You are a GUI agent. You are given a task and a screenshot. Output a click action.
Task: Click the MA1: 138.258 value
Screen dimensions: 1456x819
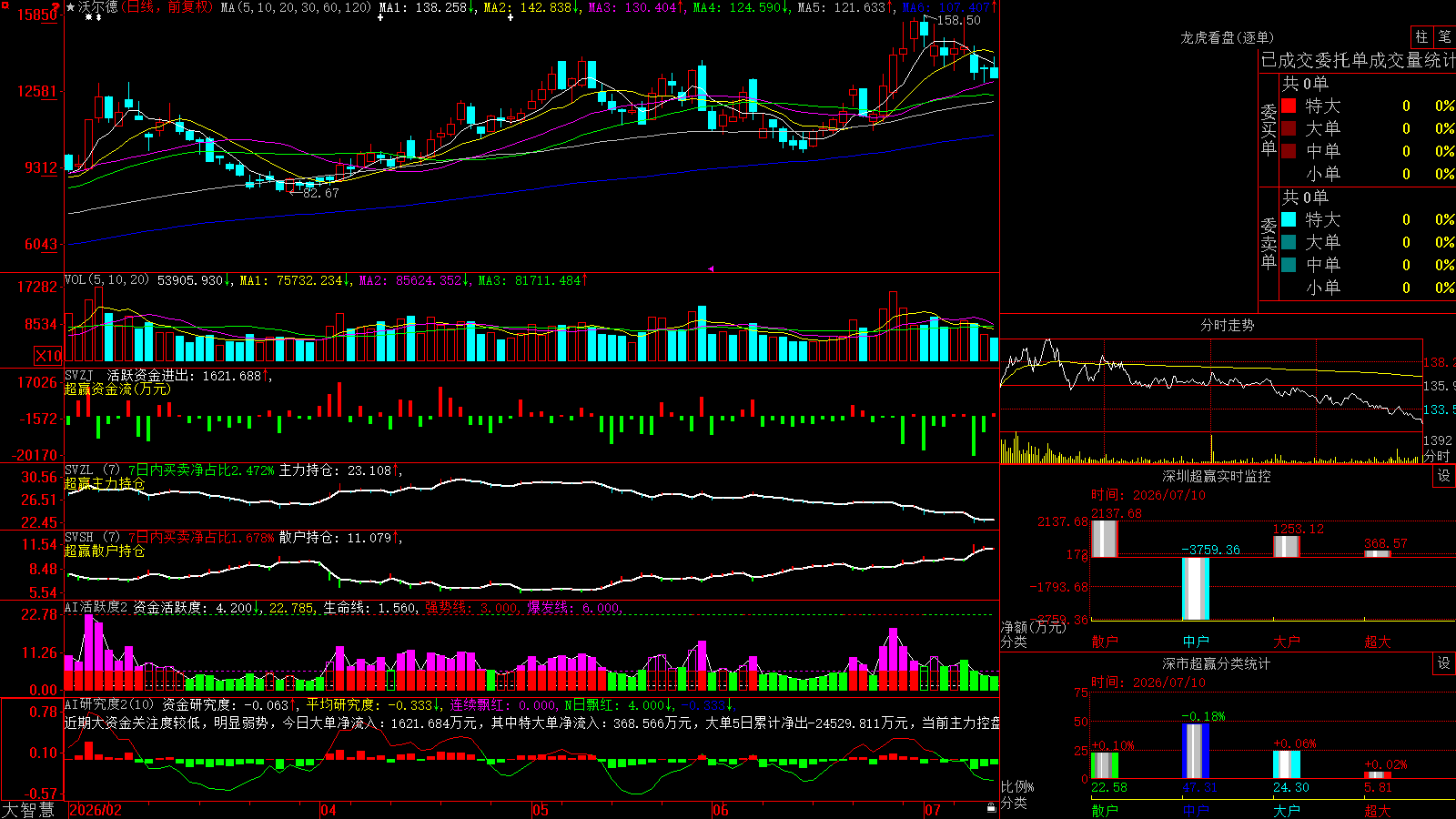(427, 7)
